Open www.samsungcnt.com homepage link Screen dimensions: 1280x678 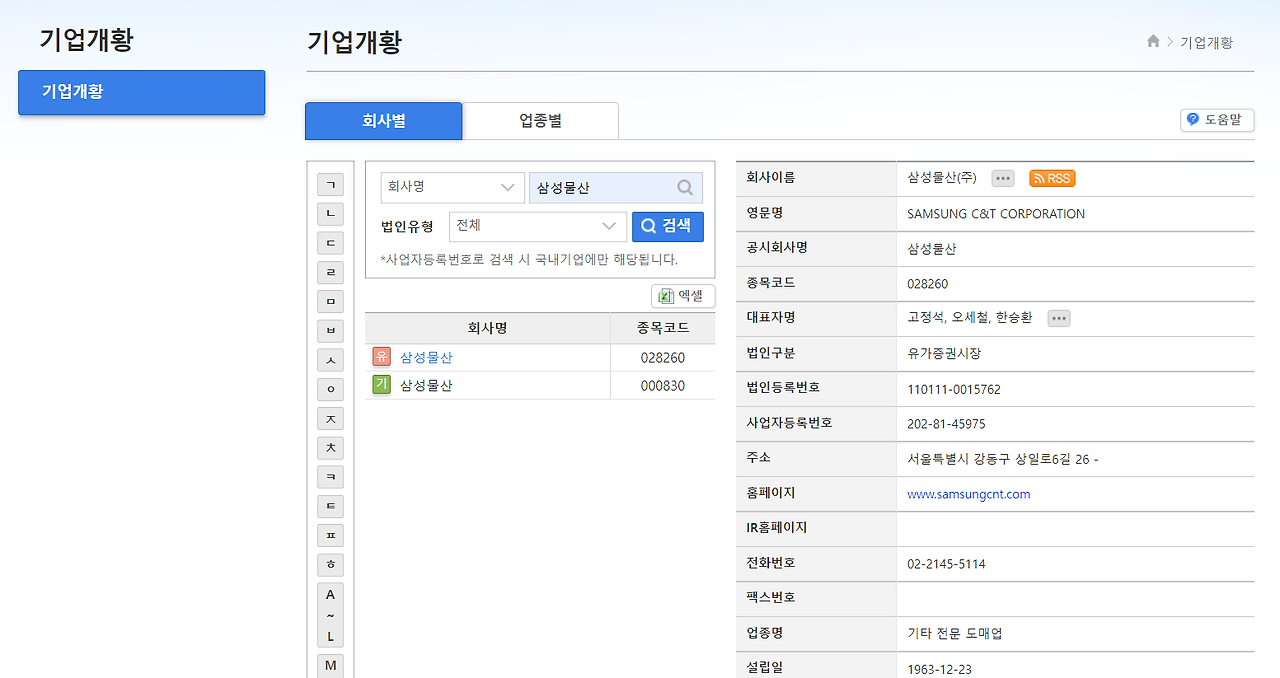coord(968,494)
